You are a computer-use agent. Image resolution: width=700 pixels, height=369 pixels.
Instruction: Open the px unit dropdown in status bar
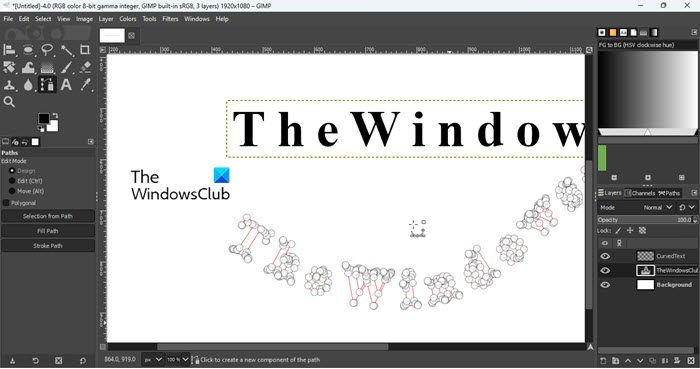tap(153, 360)
